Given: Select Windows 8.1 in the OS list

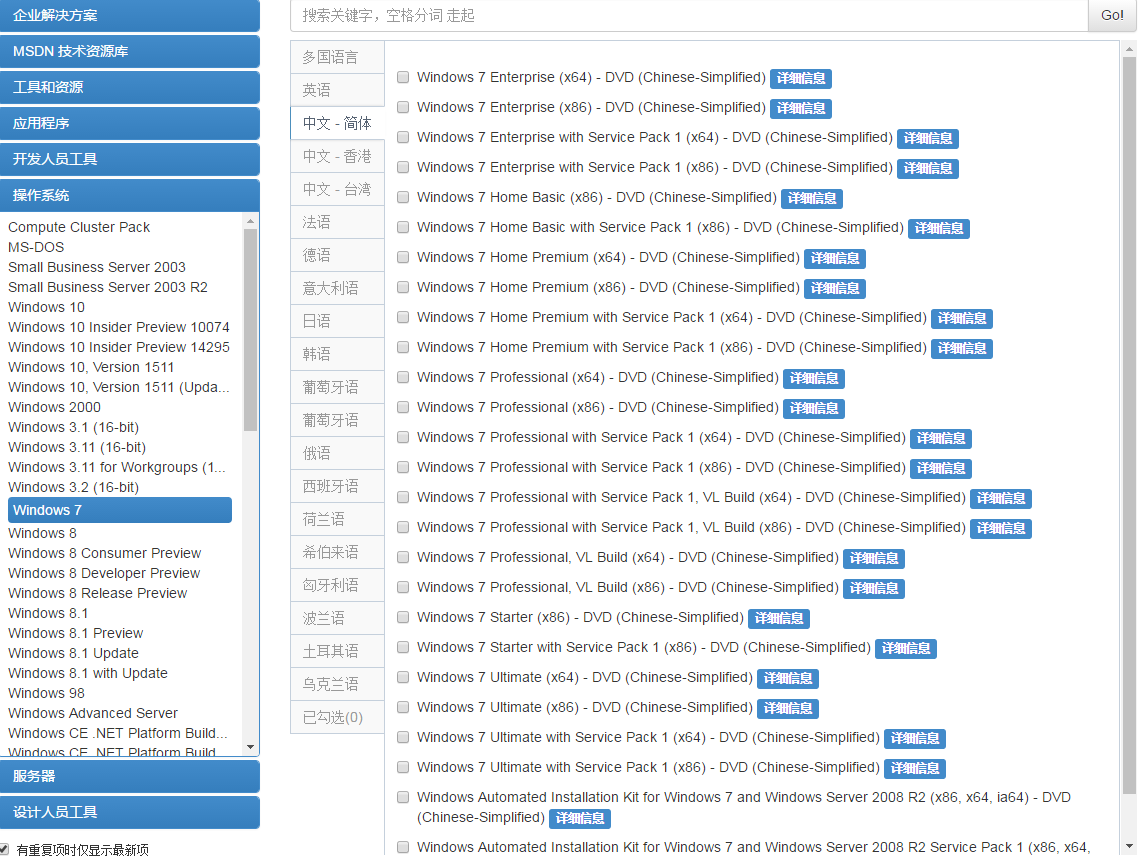Looking at the screenshot, I should [x=48, y=613].
